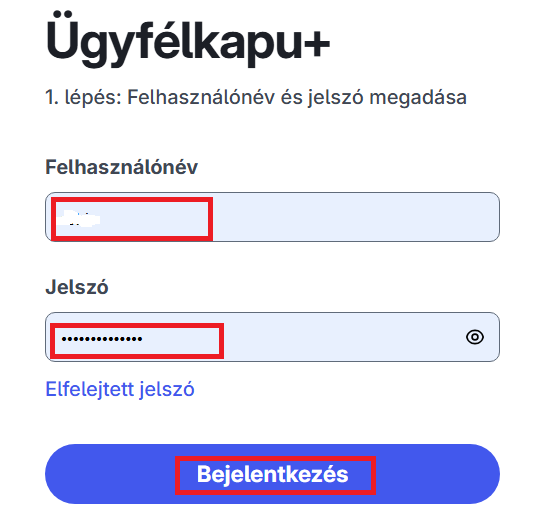Viewport: 544px width, 519px height.
Task: Click the white Bejelentkezés text inside the button
Action: [x=272, y=474]
